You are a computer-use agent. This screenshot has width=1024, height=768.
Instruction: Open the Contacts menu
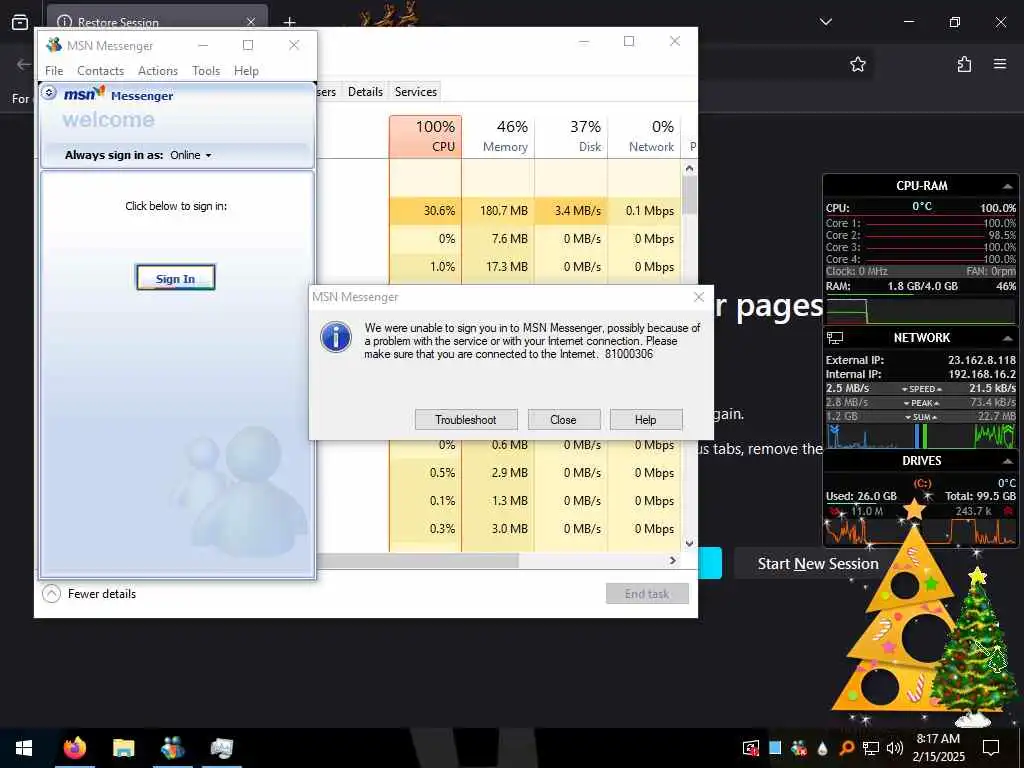[101, 71]
